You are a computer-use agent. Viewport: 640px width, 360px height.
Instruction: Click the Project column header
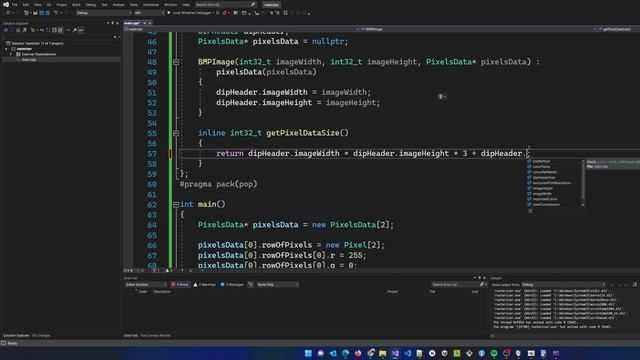point(393,292)
